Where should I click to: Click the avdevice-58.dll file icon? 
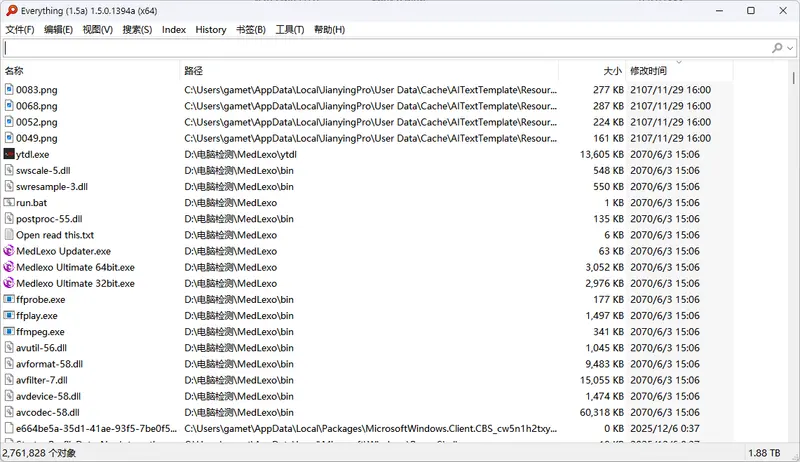(9, 396)
